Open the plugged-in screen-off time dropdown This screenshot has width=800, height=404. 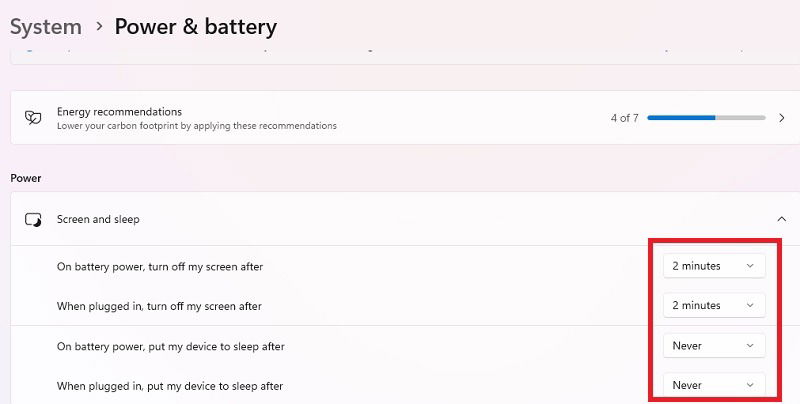pos(714,305)
